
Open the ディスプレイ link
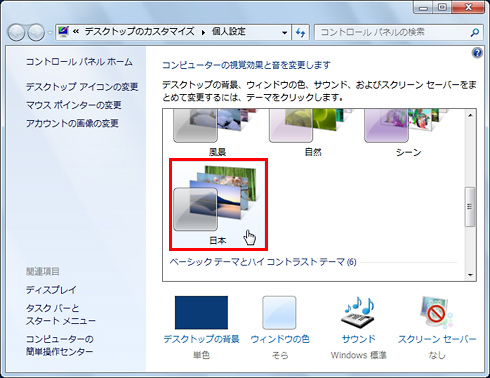(51, 290)
